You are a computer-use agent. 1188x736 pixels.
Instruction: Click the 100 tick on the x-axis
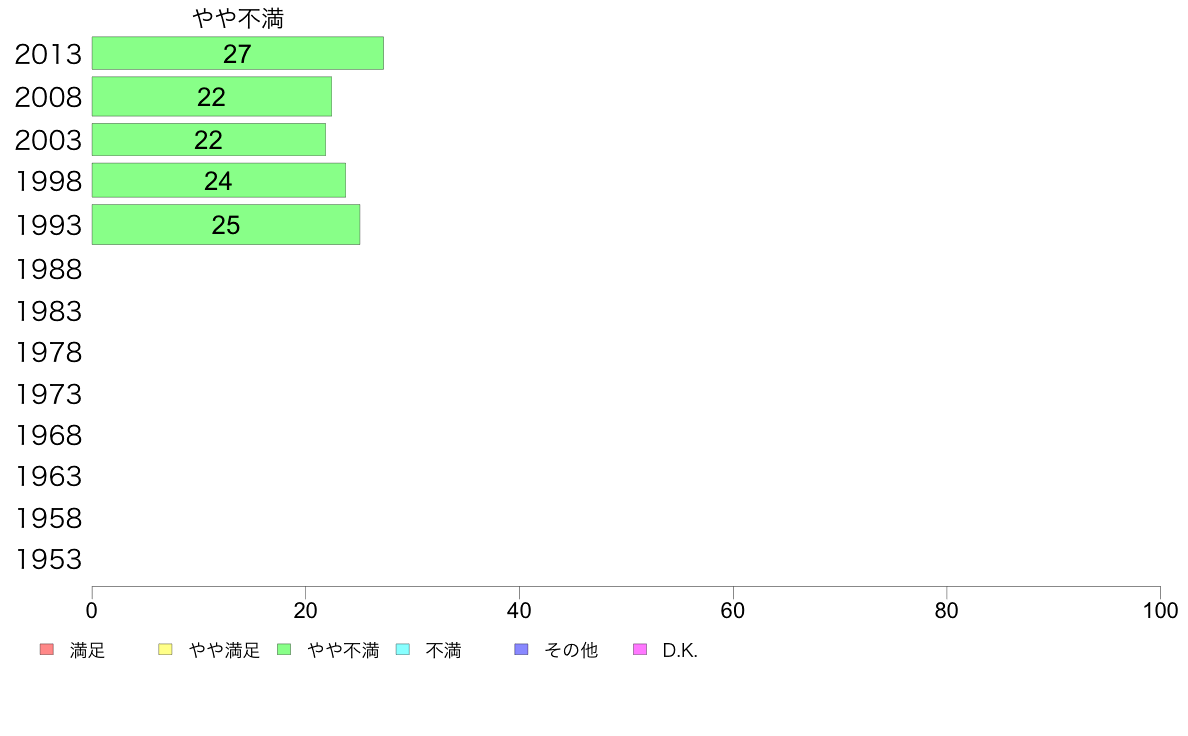(1160, 610)
